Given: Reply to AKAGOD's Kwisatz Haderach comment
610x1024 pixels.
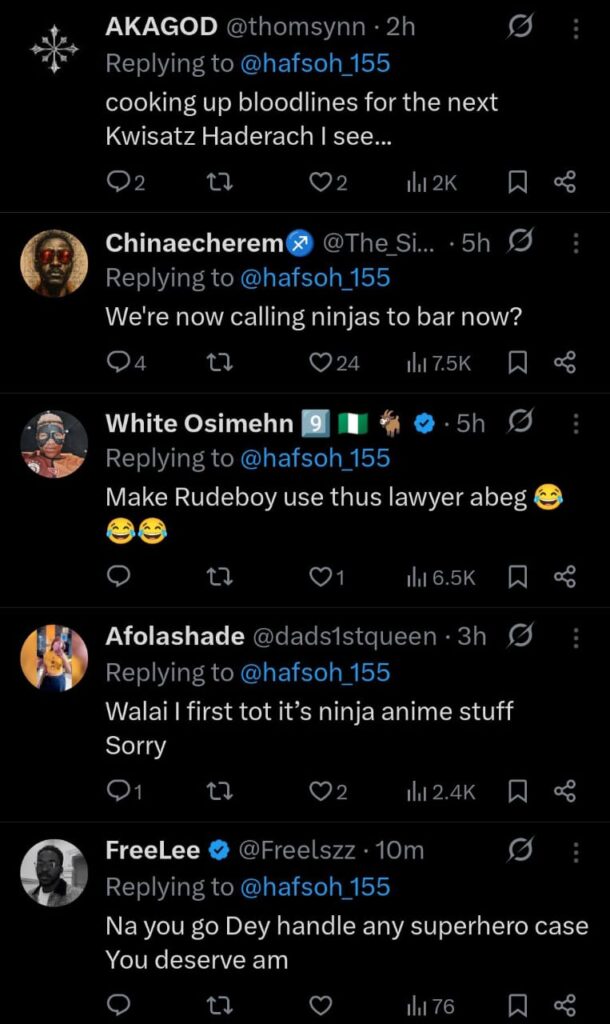Looking at the screenshot, I should [119, 181].
